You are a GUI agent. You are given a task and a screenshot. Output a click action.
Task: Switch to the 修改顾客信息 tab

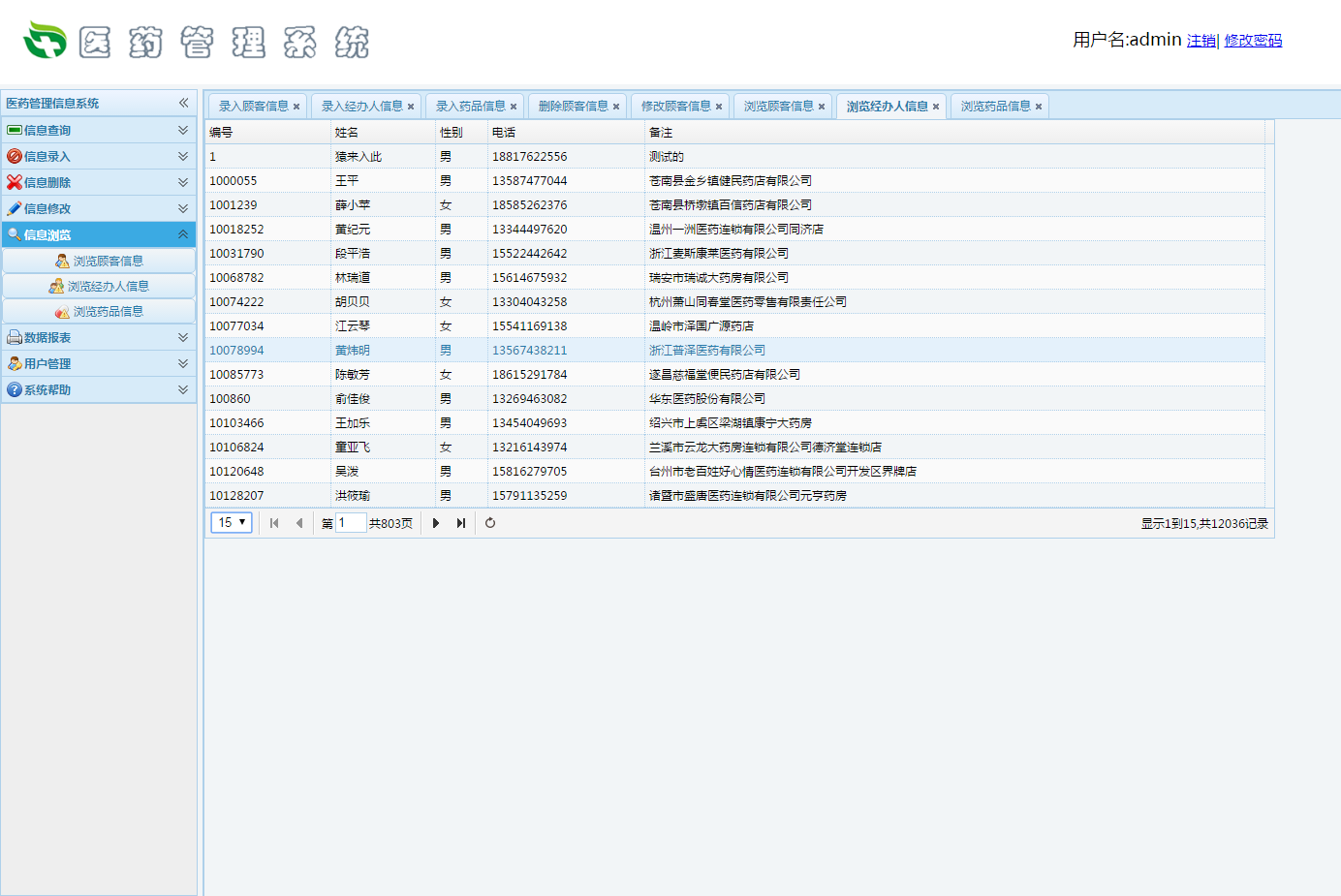675,107
